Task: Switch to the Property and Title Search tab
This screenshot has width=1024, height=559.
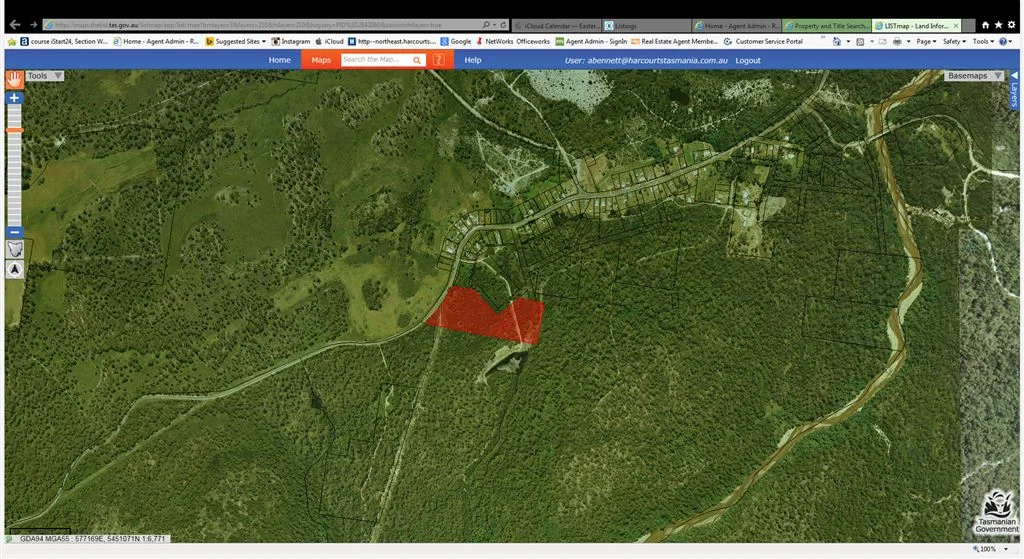Action: pos(825,25)
